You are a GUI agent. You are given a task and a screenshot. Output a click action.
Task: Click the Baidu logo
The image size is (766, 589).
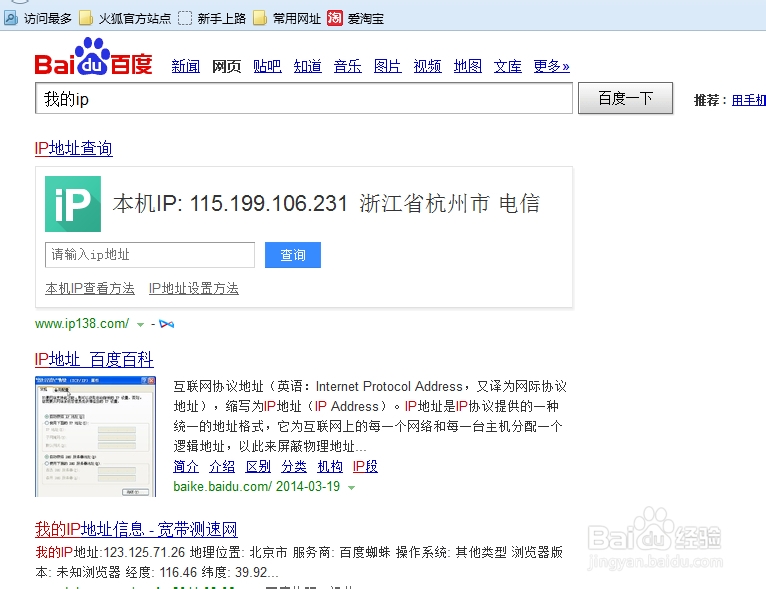pyautogui.click(x=93, y=57)
